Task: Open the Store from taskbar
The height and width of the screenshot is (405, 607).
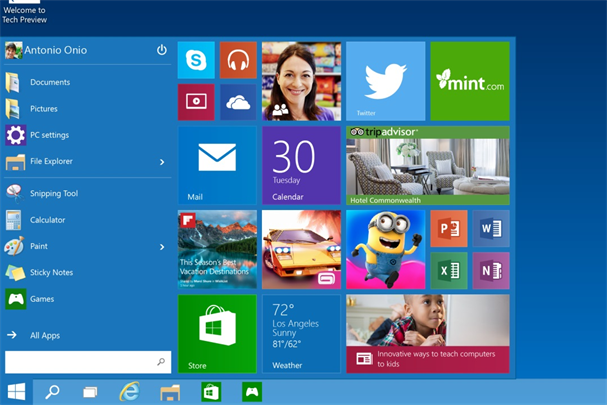Action: tap(211, 392)
